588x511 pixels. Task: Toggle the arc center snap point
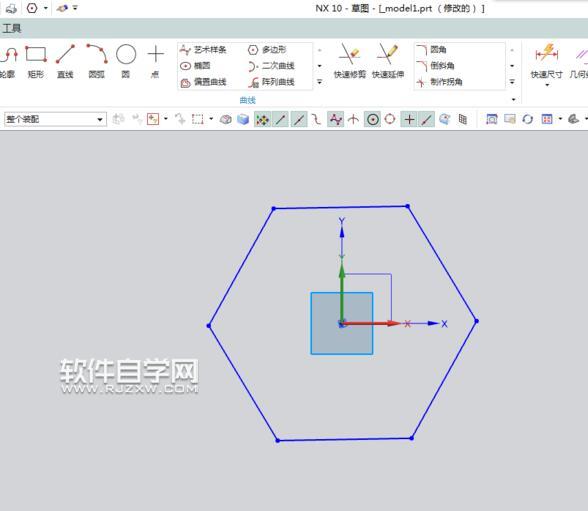[372, 120]
